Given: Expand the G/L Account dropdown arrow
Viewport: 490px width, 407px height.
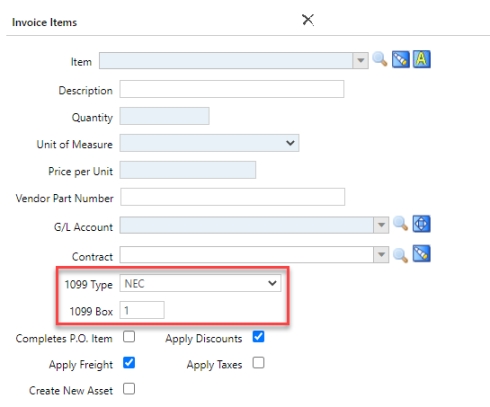Looking at the screenshot, I should (381, 225).
